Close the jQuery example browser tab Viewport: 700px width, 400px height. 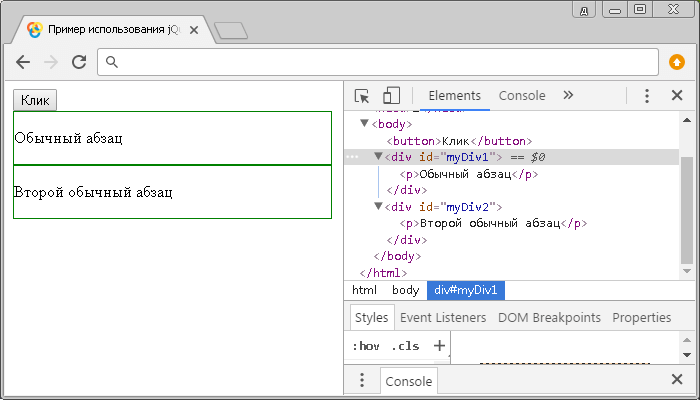pyautogui.click(x=194, y=30)
